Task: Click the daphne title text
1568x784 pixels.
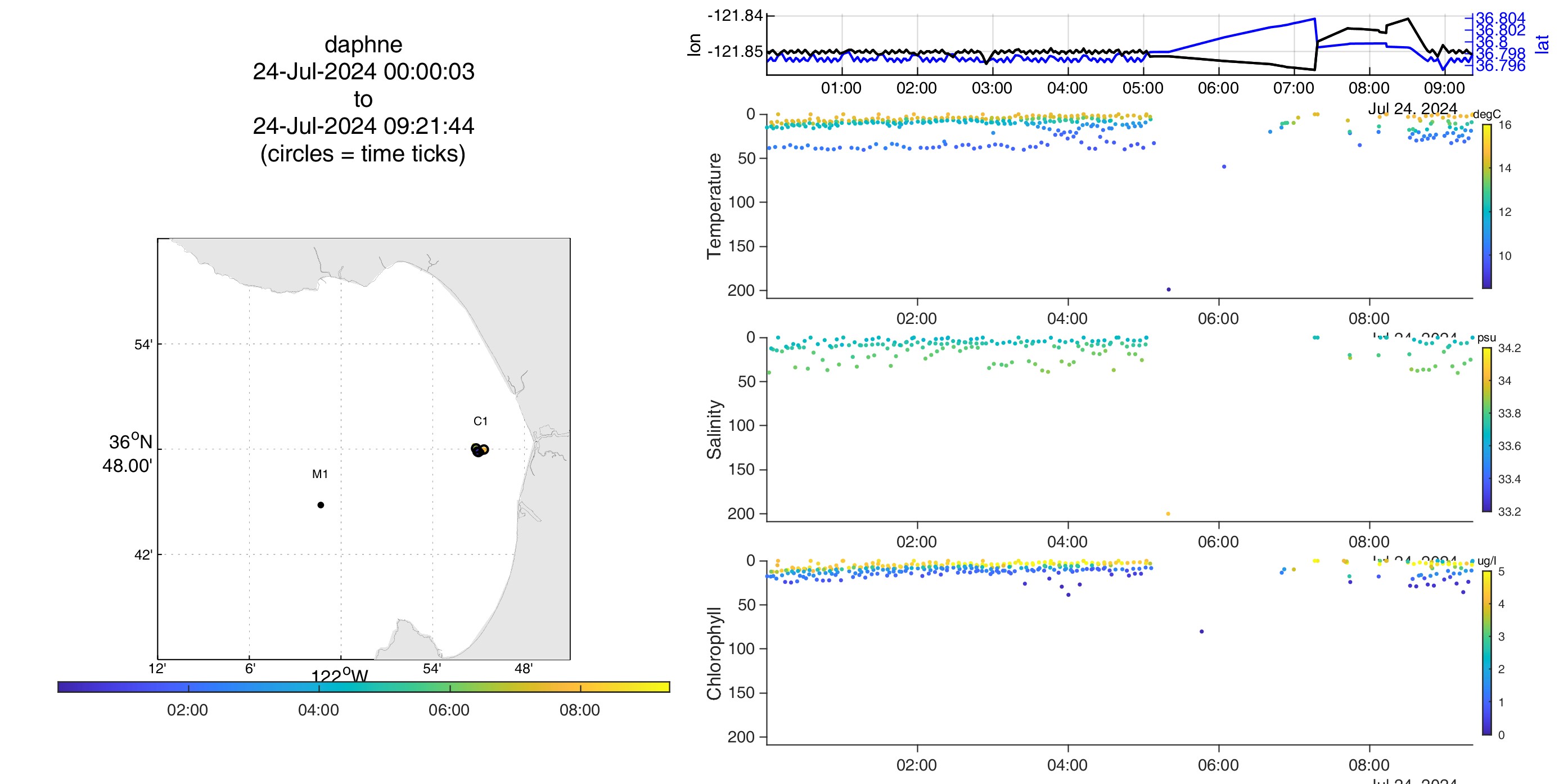Action: [x=363, y=44]
